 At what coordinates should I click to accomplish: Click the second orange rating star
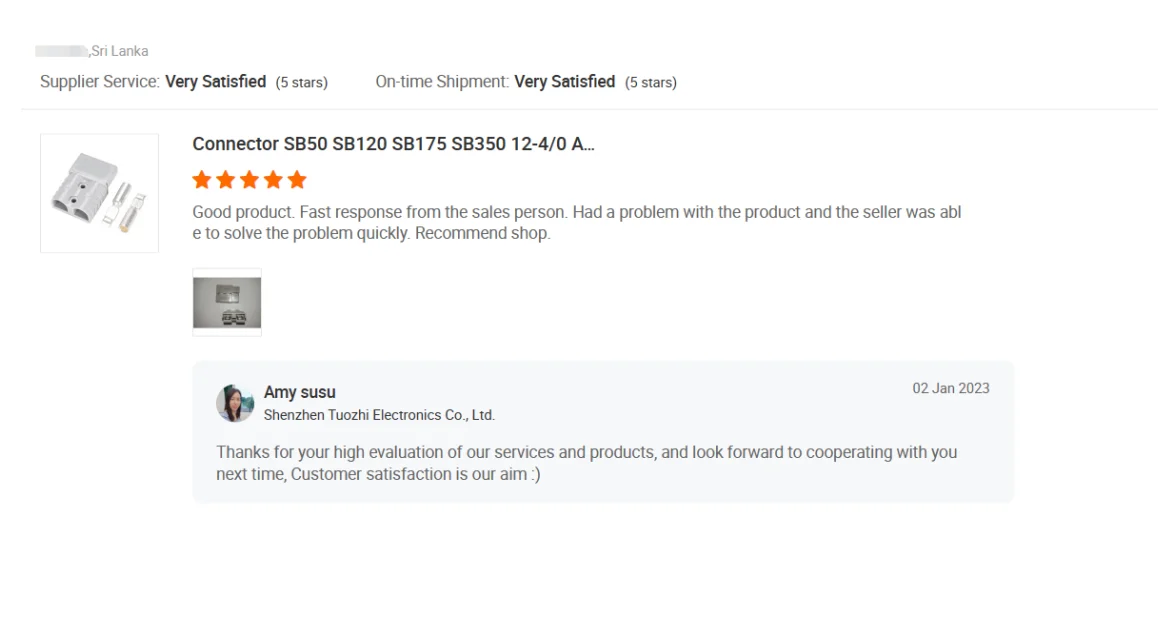225,180
